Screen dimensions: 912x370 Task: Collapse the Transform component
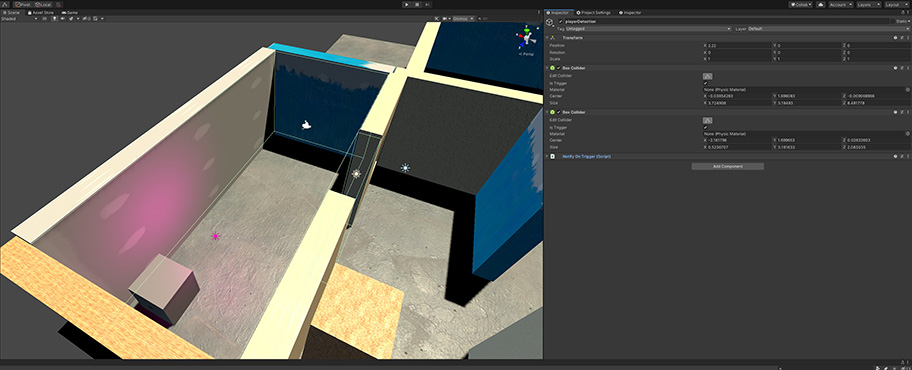coord(547,38)
